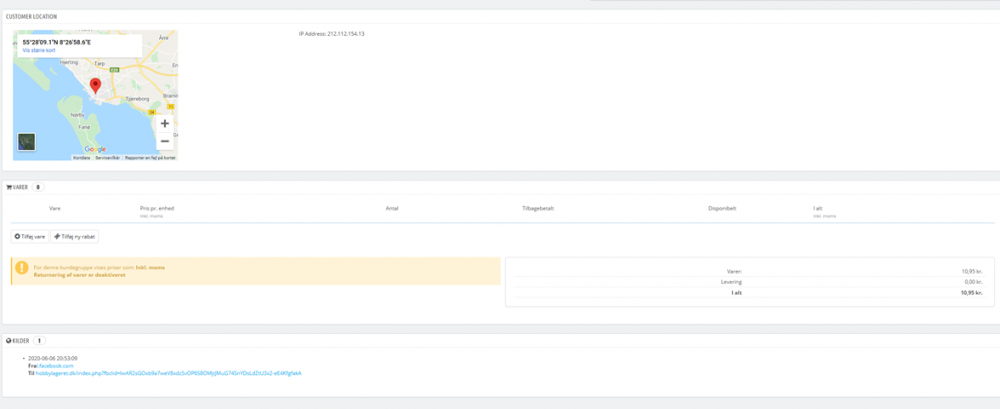Click the KILDER count badge '1'
Screen dimensions: 1000x409
pos(39,341)
